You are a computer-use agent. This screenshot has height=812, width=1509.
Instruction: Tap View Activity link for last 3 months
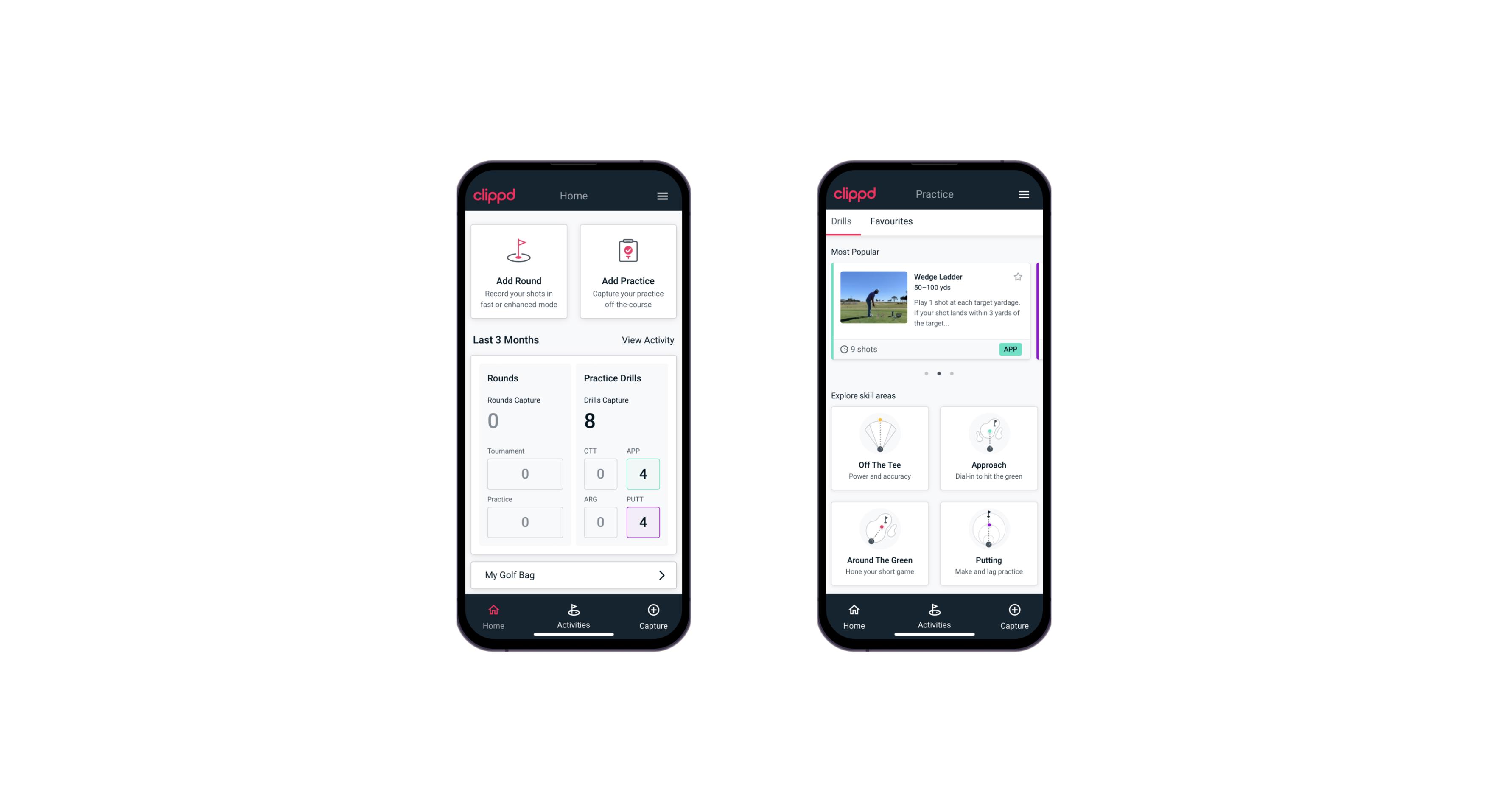pyautogui.click(x=648, y=339)
